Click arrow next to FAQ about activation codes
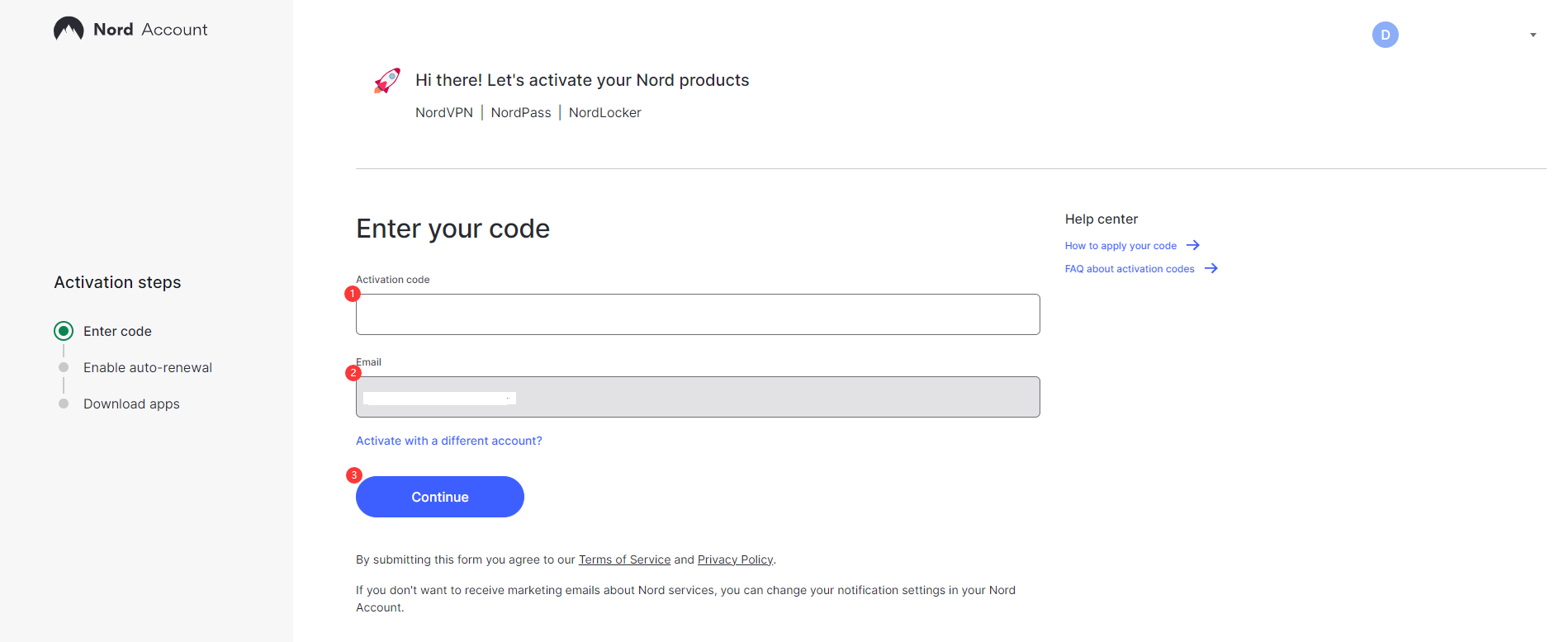The height and width of the screenshot is (642, 1568). (1210, 268)
